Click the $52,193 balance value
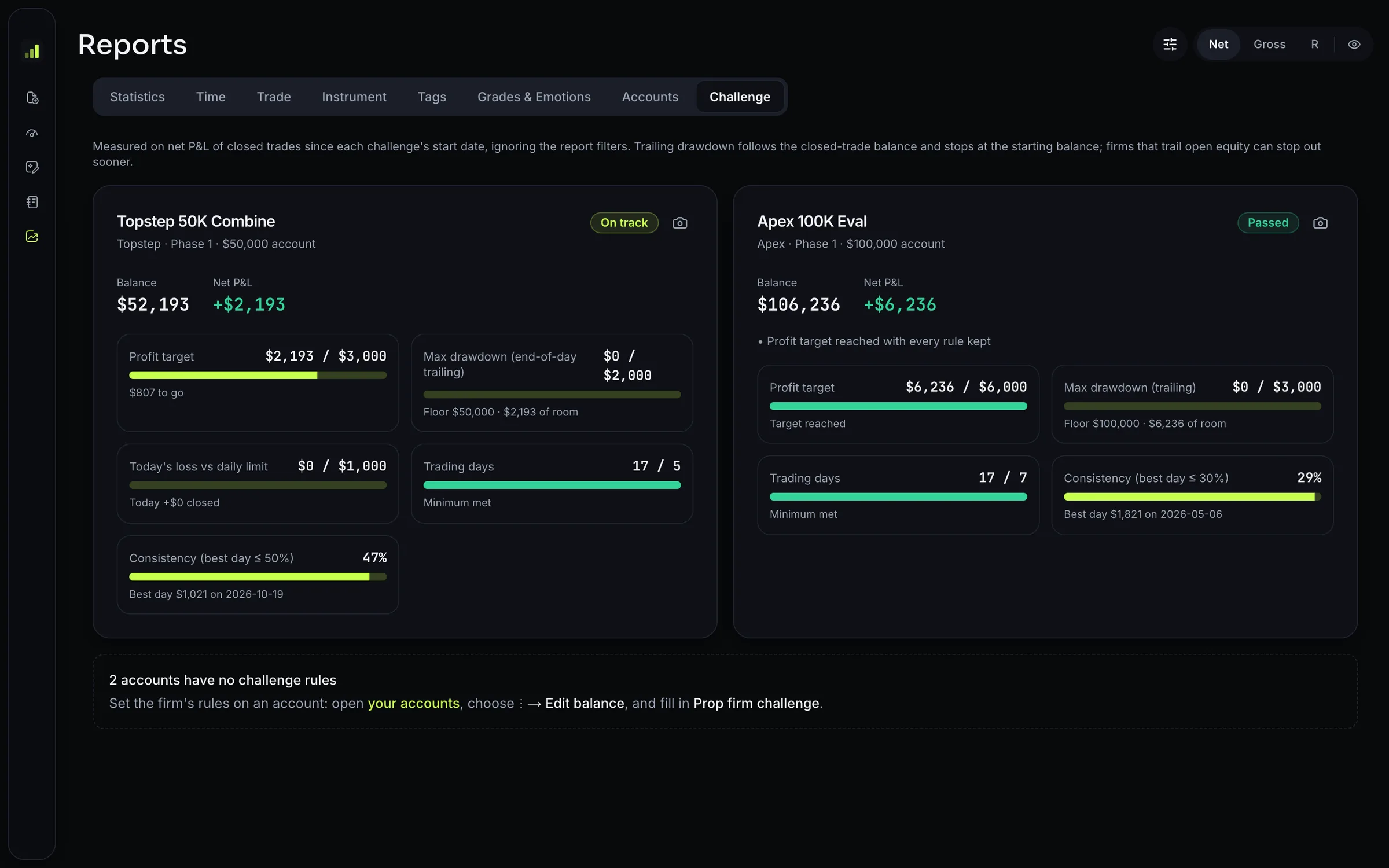This screenshot has height=868, width=1389. click(153, 305)
